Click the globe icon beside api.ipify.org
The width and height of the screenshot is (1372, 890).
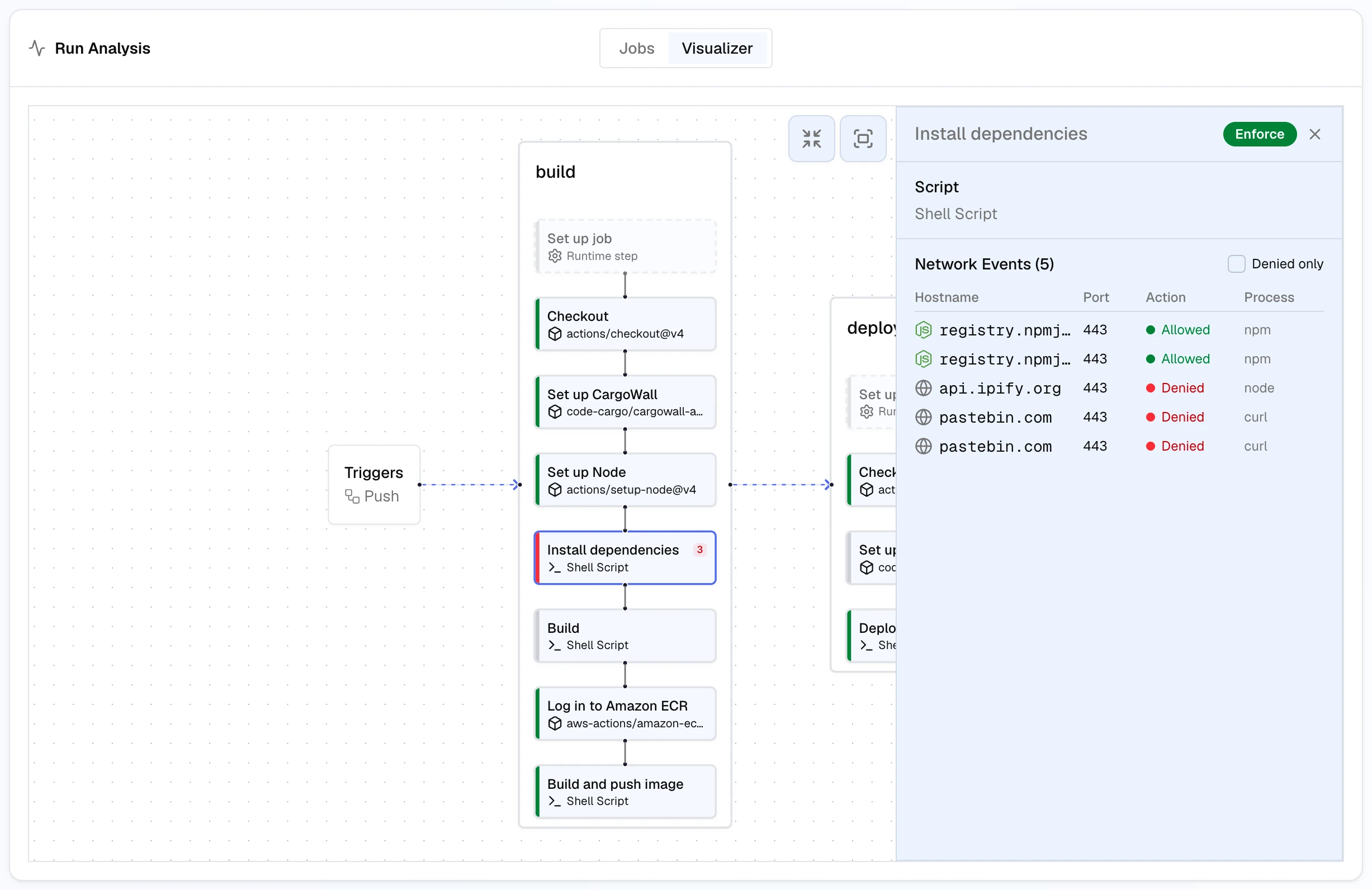[923, 388]
